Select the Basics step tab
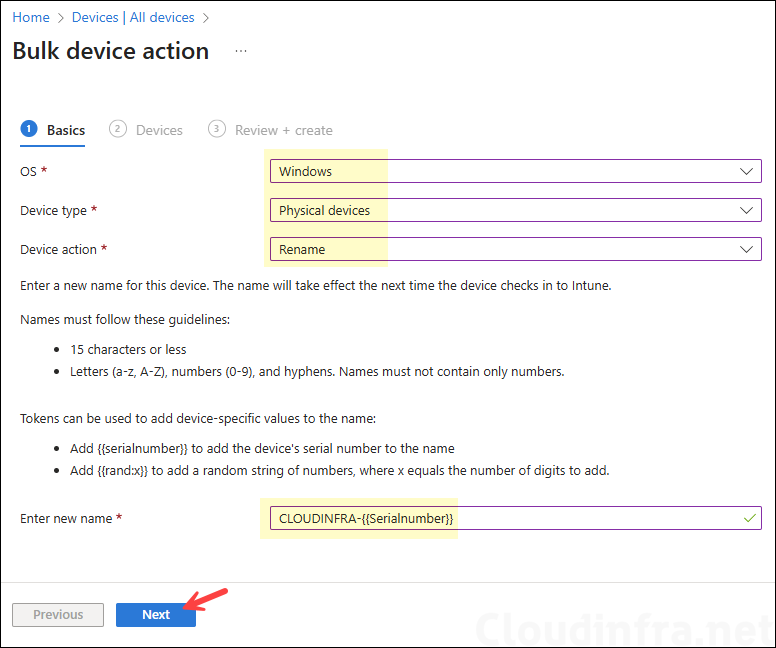The width and height of the screenshot is (776, 648). [x=52, y=130]
